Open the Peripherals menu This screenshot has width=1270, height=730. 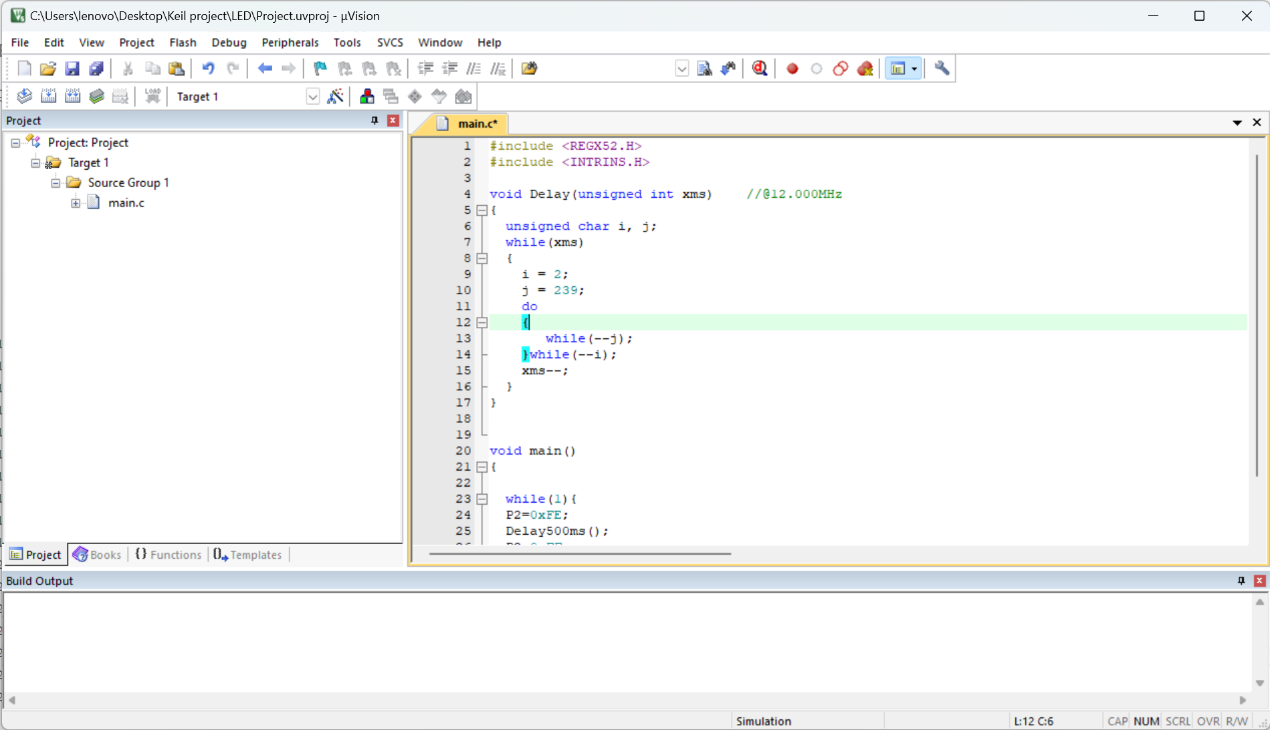pos(290,43)
